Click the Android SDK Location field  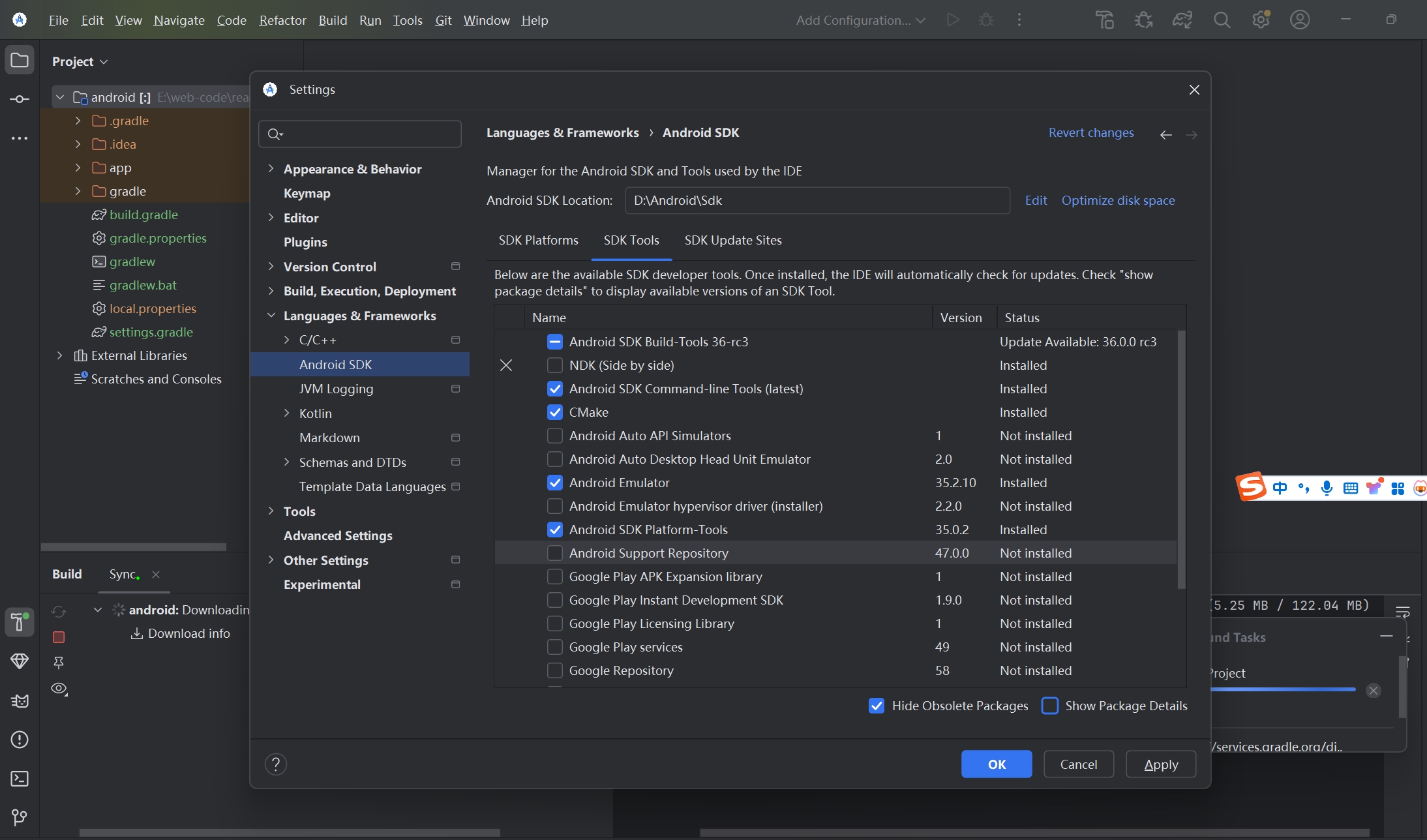(x=817, y=201)
